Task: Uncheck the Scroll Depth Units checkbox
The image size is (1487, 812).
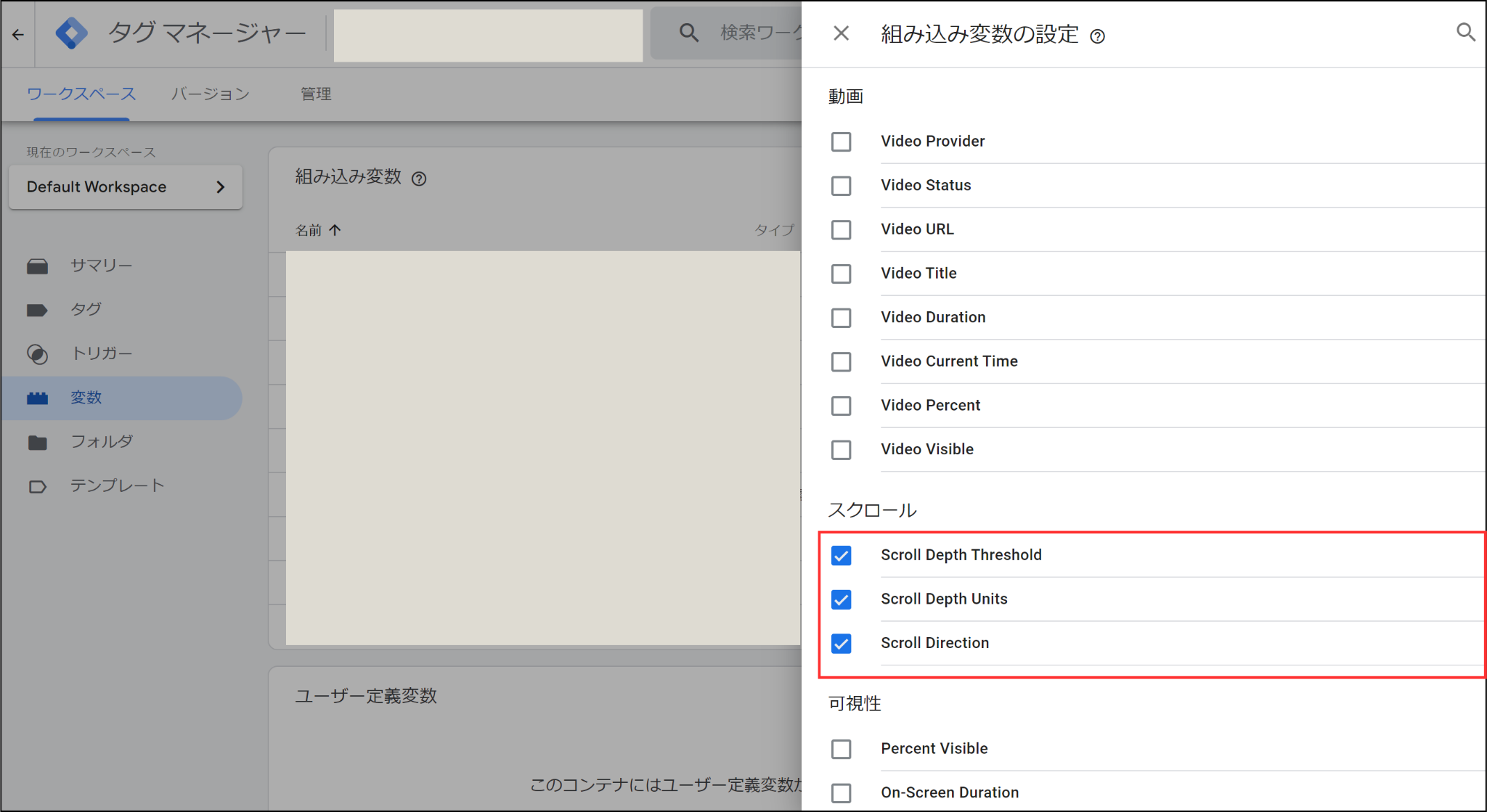Action: (841, 599)
